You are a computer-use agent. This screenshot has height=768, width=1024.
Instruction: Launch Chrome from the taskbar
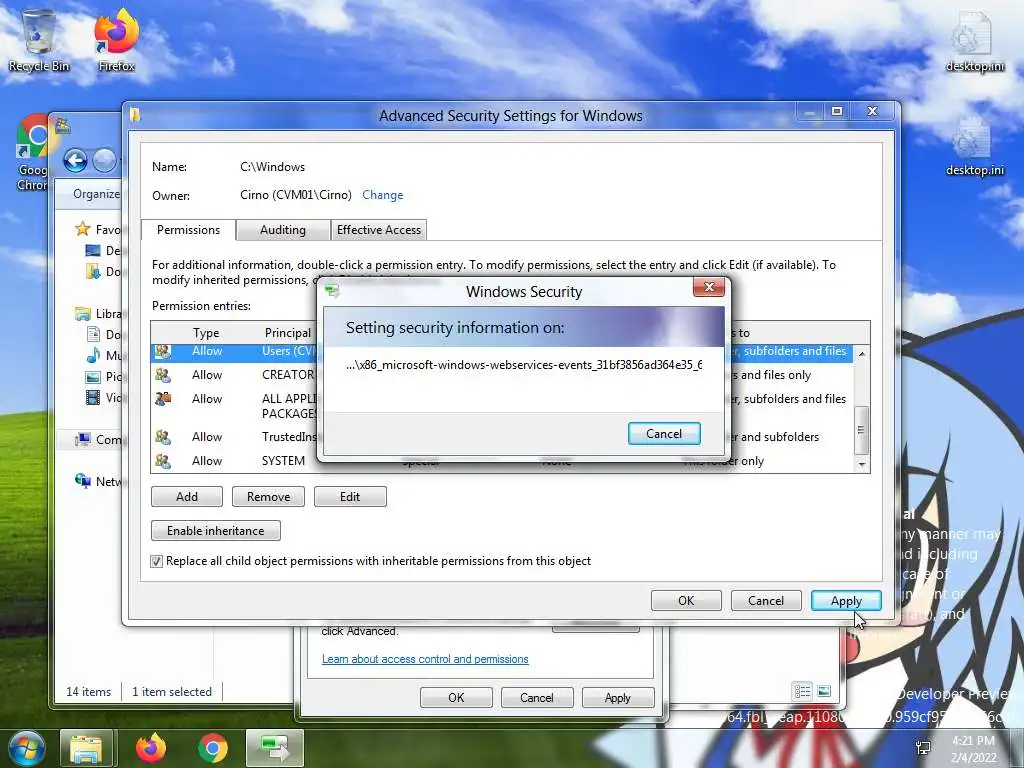(x=213, y=748)
